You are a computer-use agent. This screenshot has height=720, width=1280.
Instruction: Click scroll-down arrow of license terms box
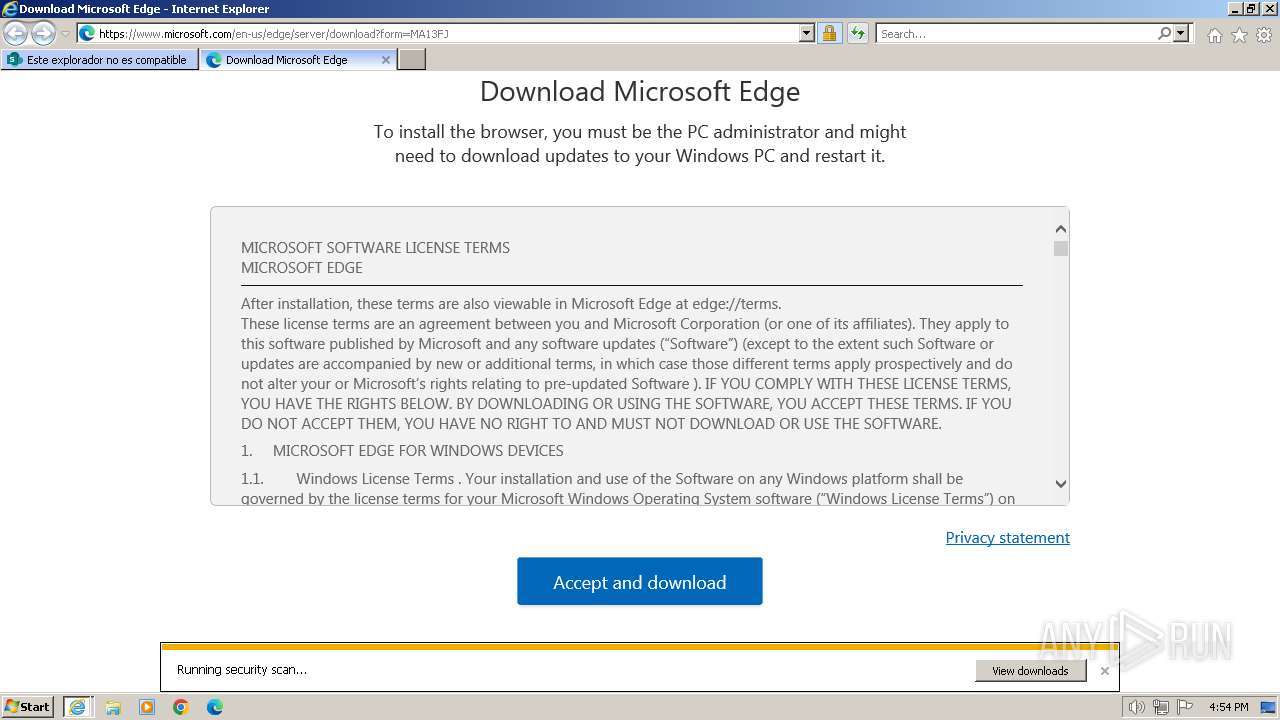point(1061,484)
